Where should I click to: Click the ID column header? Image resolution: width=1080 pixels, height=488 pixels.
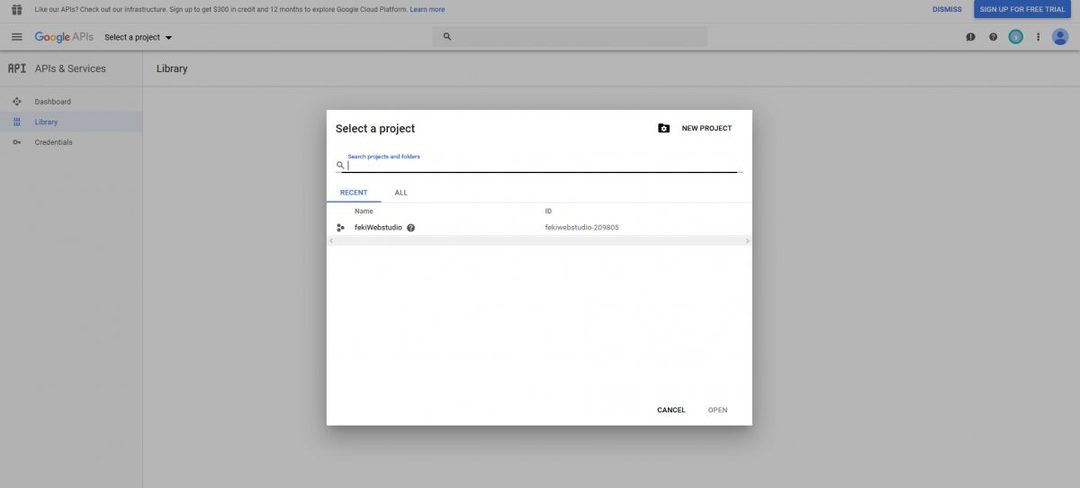pyautogui.click(x=548, y=211)
